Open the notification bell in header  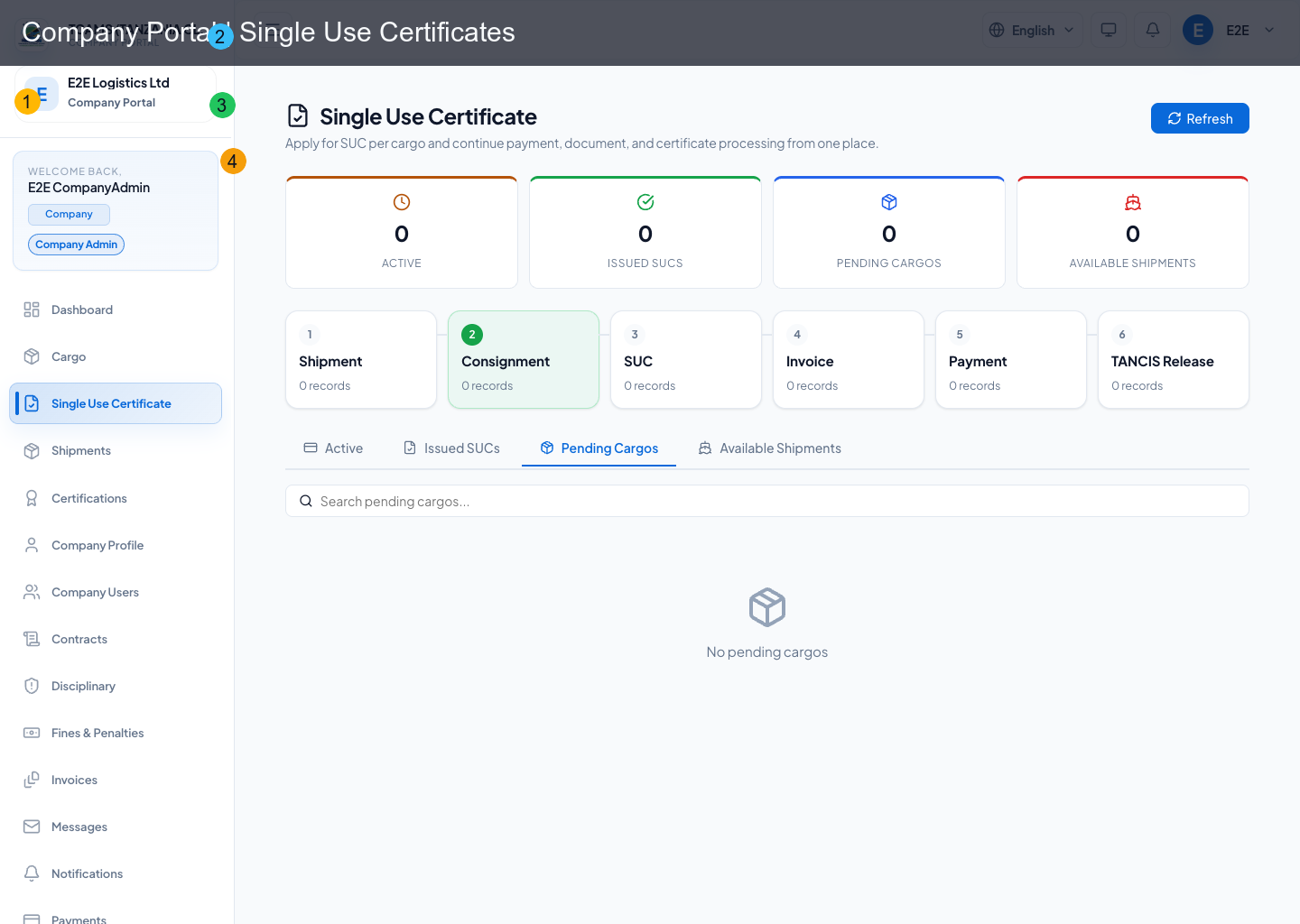click(x=1153, y=30)
